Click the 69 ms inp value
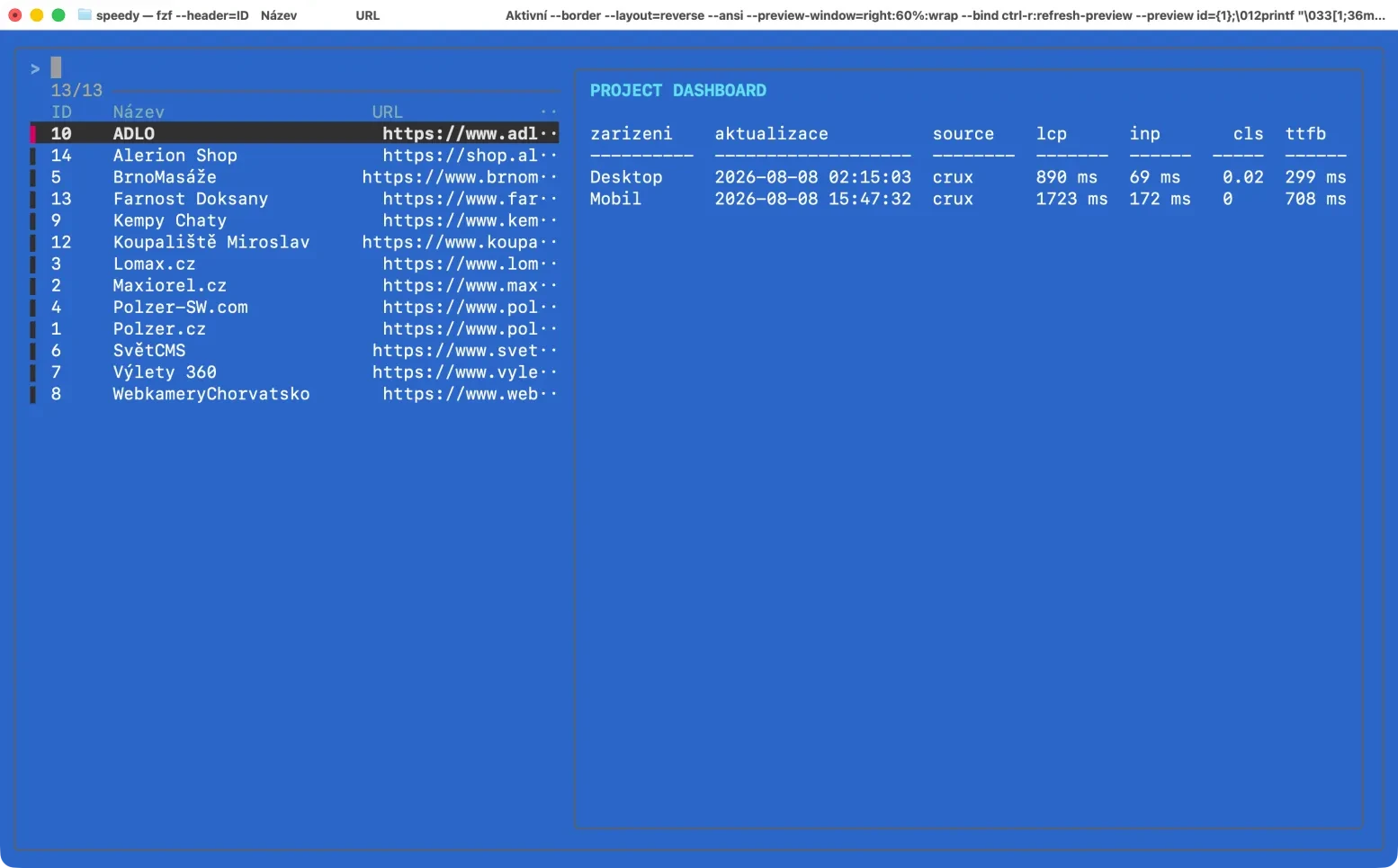Viewport: 1398px width, 868px height. [x=1154, y=177]
